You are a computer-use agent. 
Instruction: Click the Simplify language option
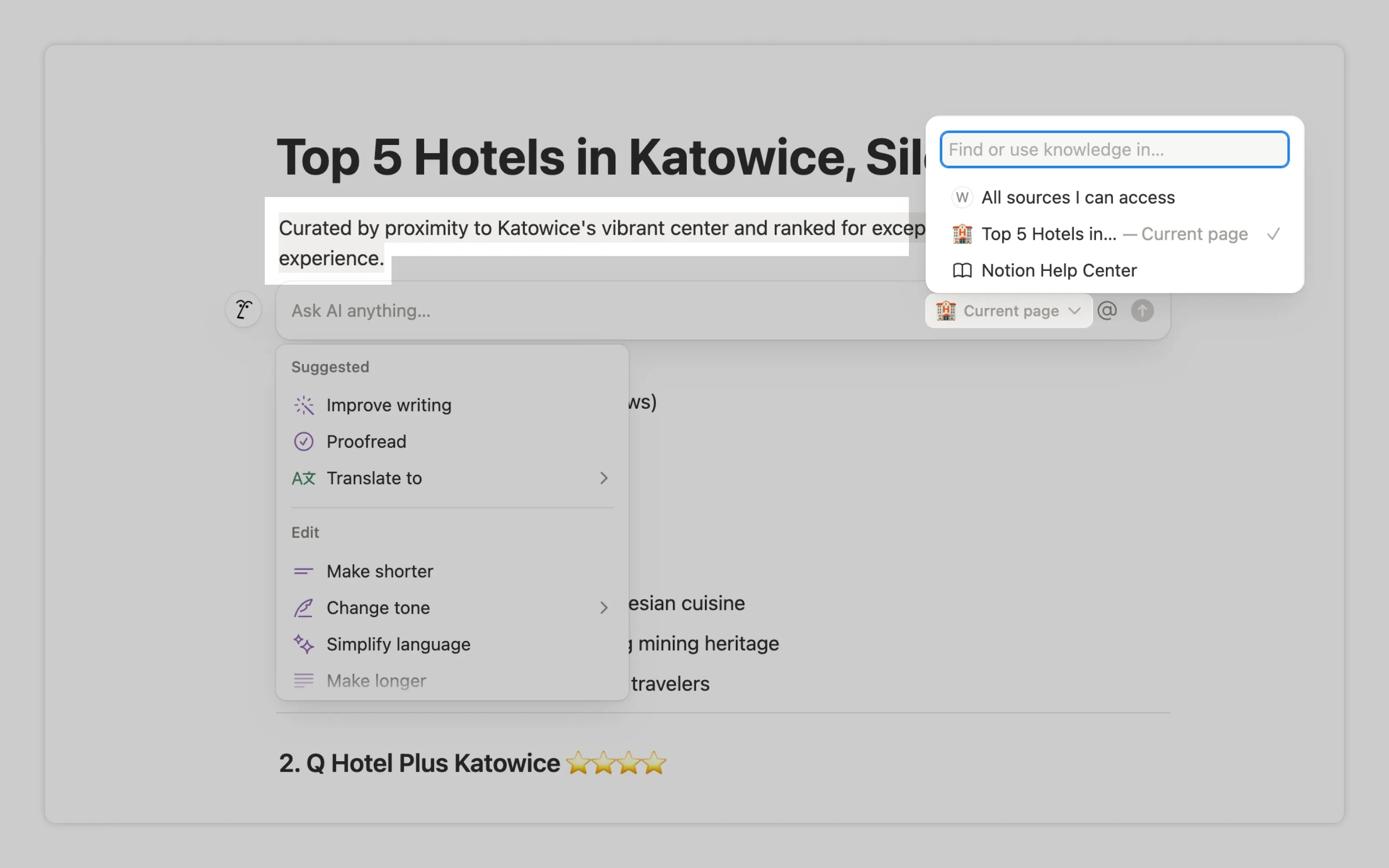point(398,644)
